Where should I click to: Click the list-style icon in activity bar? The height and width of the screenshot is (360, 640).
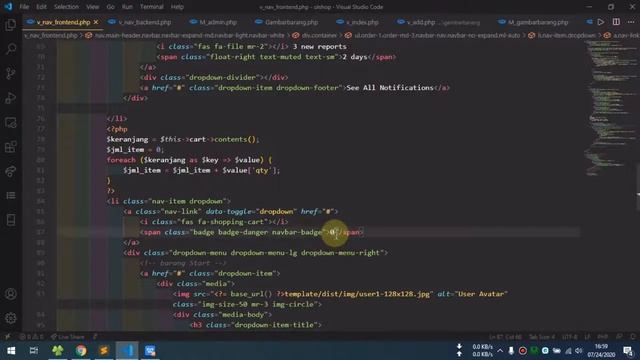(x=11, y=196)
